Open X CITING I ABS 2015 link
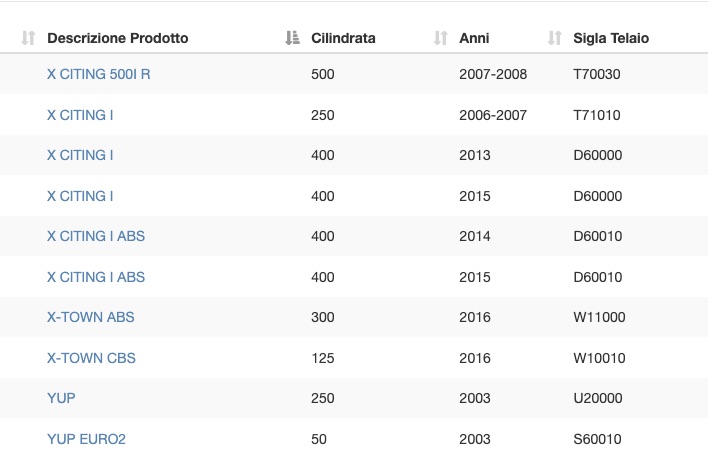 (96, 277)
